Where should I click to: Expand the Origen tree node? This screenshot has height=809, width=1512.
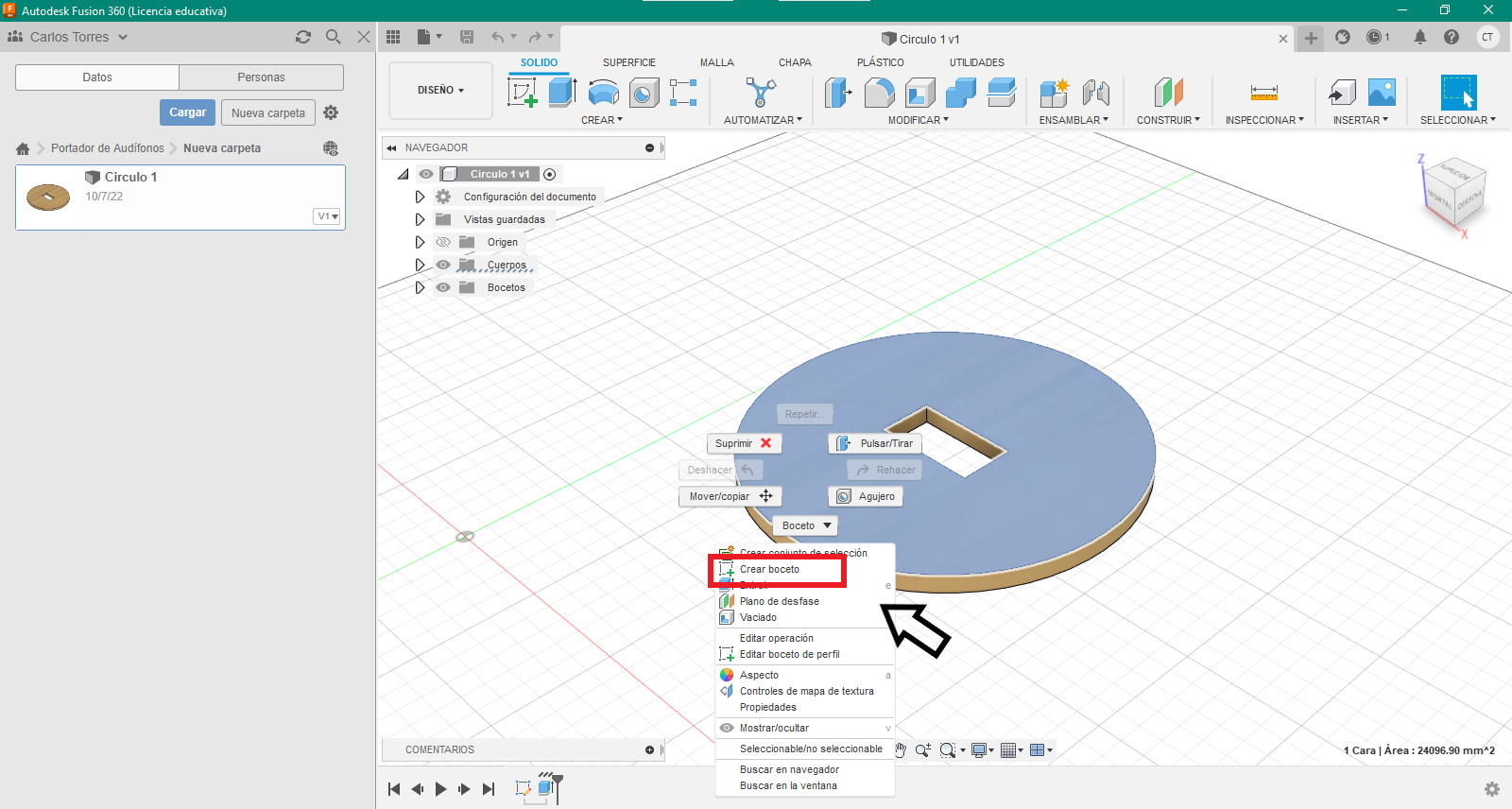coord(420,242)
